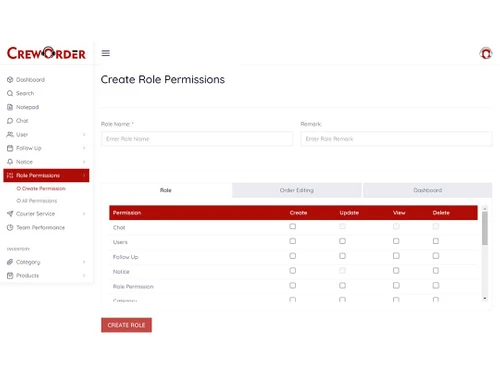Expand the Products menu chevron
Screen dimensions: 500x375
(x=84, y=276)
